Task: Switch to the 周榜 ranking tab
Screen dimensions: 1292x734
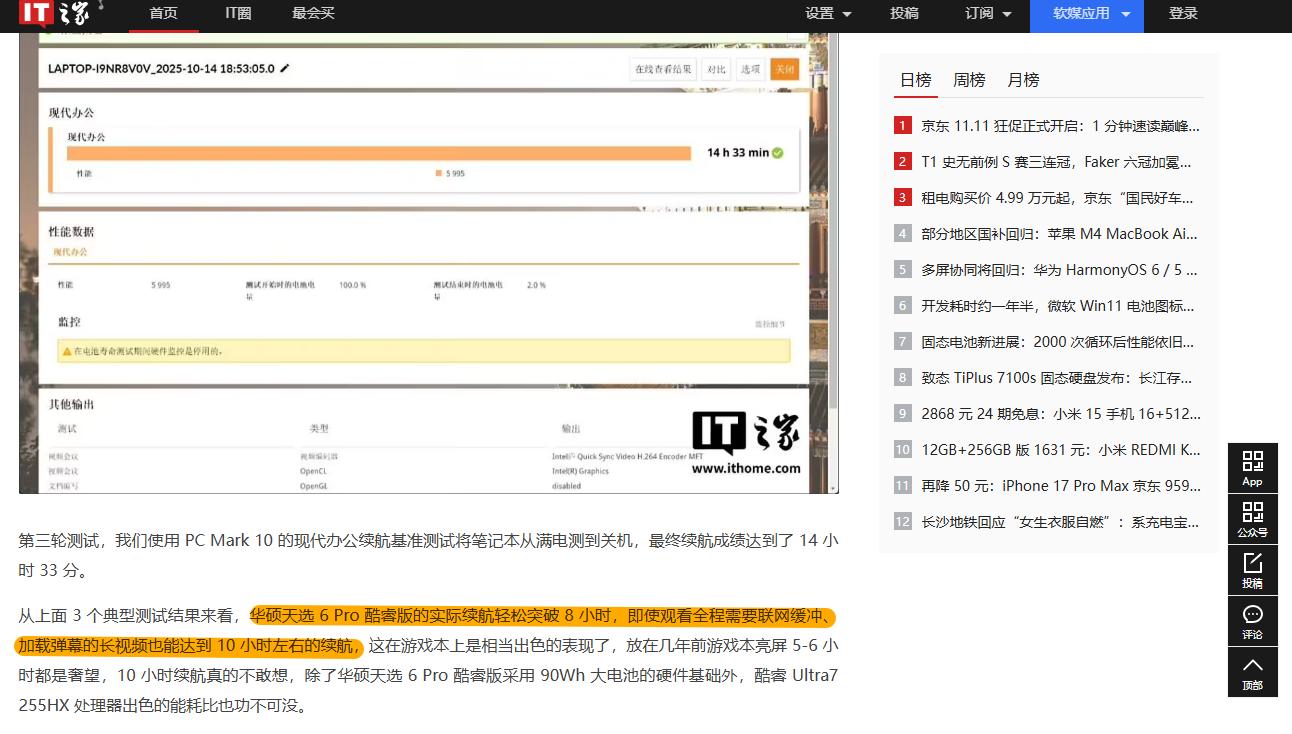Action: 969,80
